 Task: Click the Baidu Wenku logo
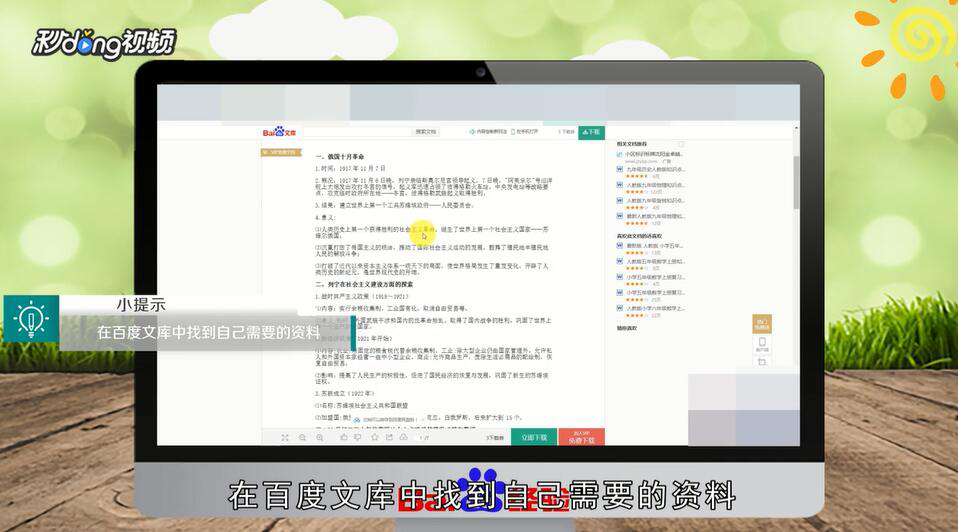[279, 131]
